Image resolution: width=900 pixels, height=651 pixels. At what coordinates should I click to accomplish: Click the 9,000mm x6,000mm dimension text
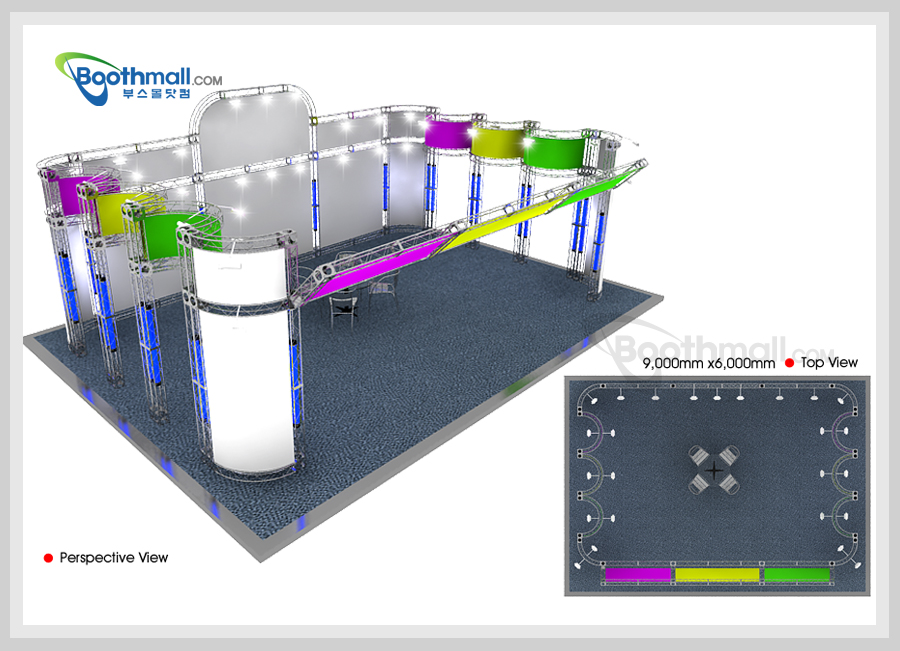708,363
